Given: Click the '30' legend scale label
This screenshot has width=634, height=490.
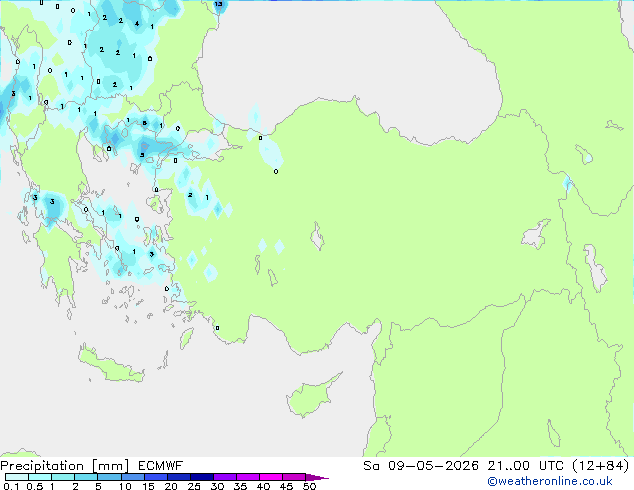Looking at the screenshot, I should click(217, 486).
